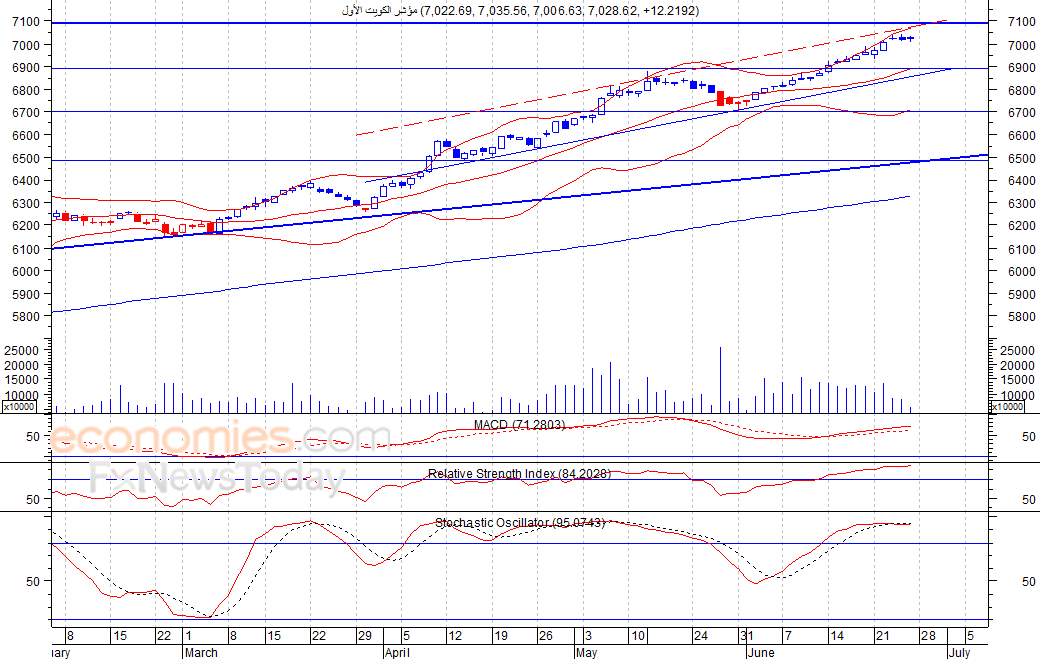
Task: Click the FxNewsToday watermark text
Action: (218, 479)
